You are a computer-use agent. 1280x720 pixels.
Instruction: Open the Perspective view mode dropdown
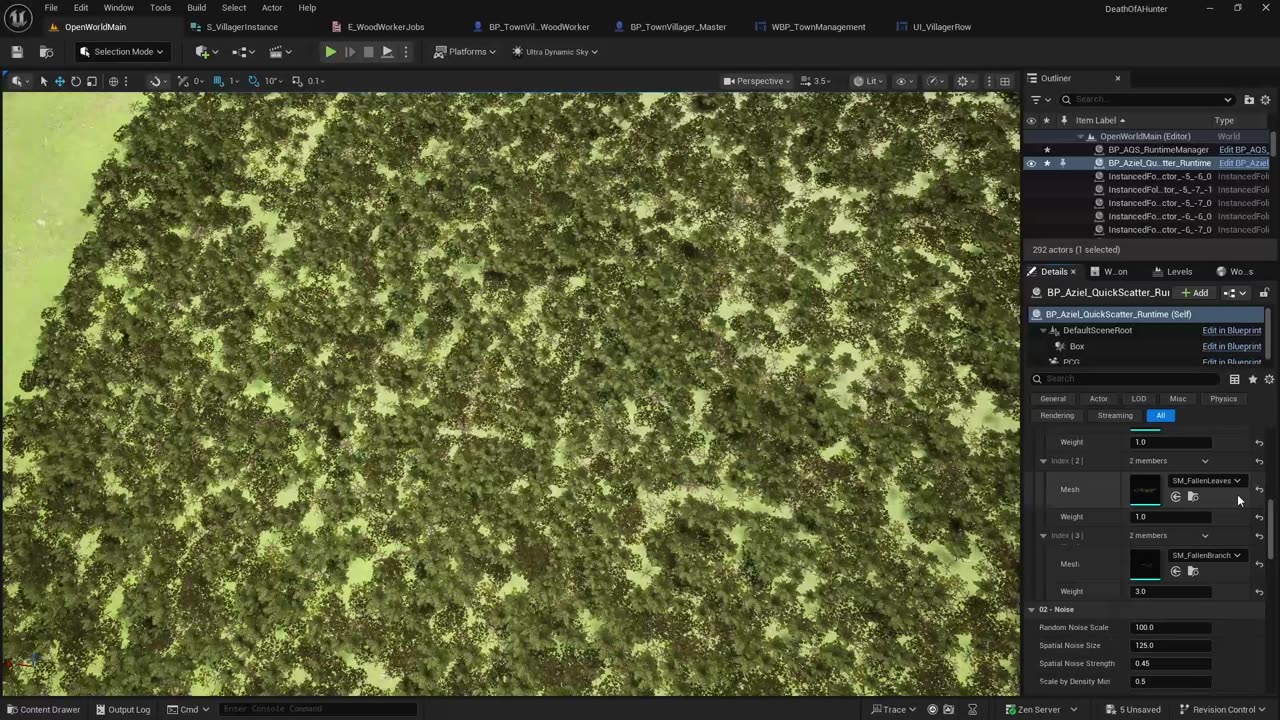[x=757, y=81]
